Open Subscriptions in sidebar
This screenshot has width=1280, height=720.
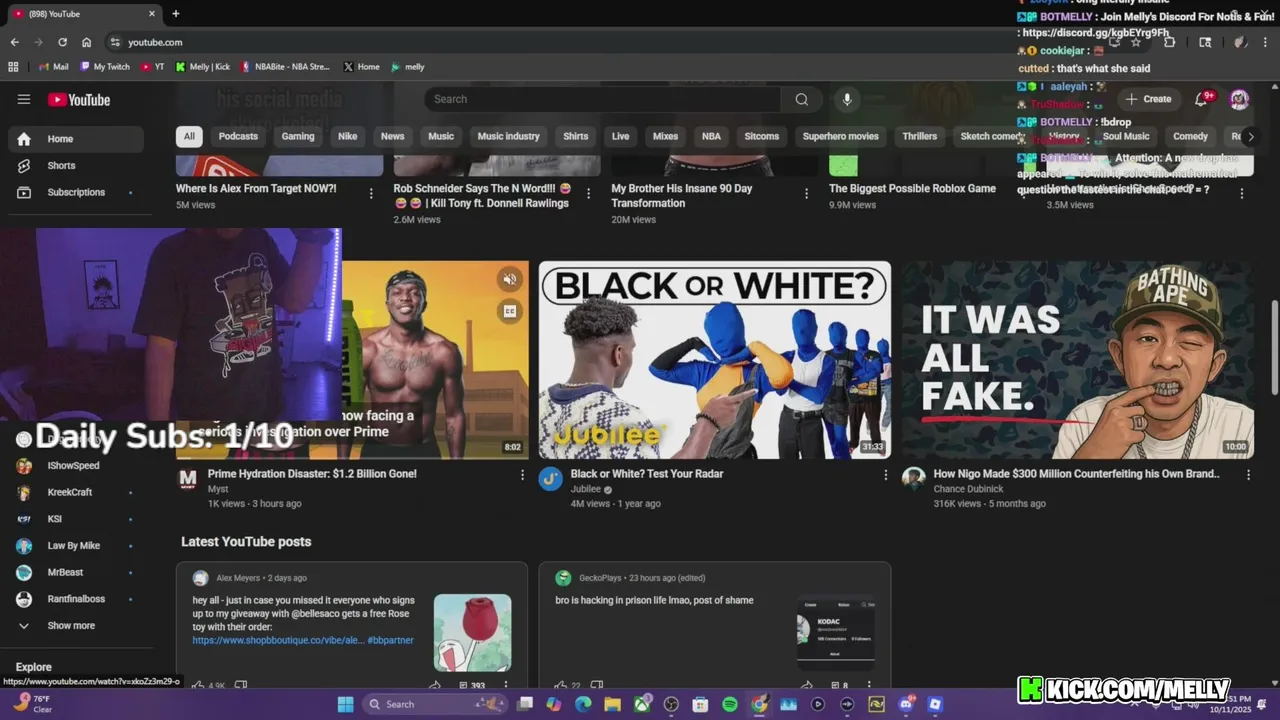tap(76, 192)
